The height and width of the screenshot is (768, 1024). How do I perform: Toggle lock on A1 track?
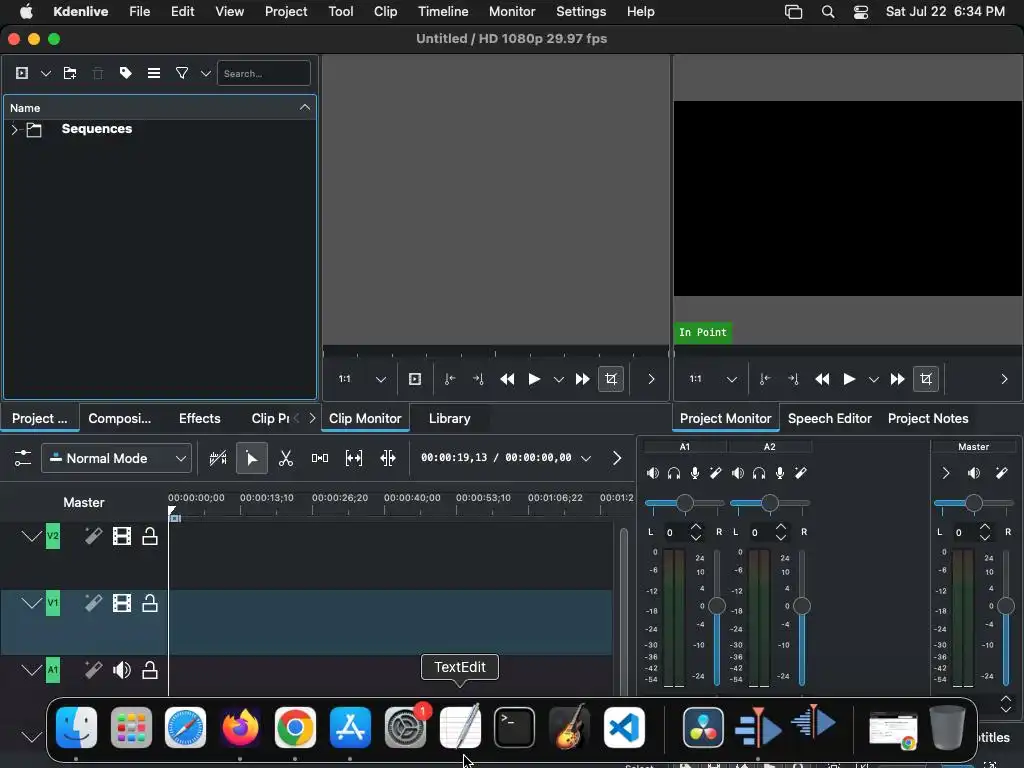point(150,669)
